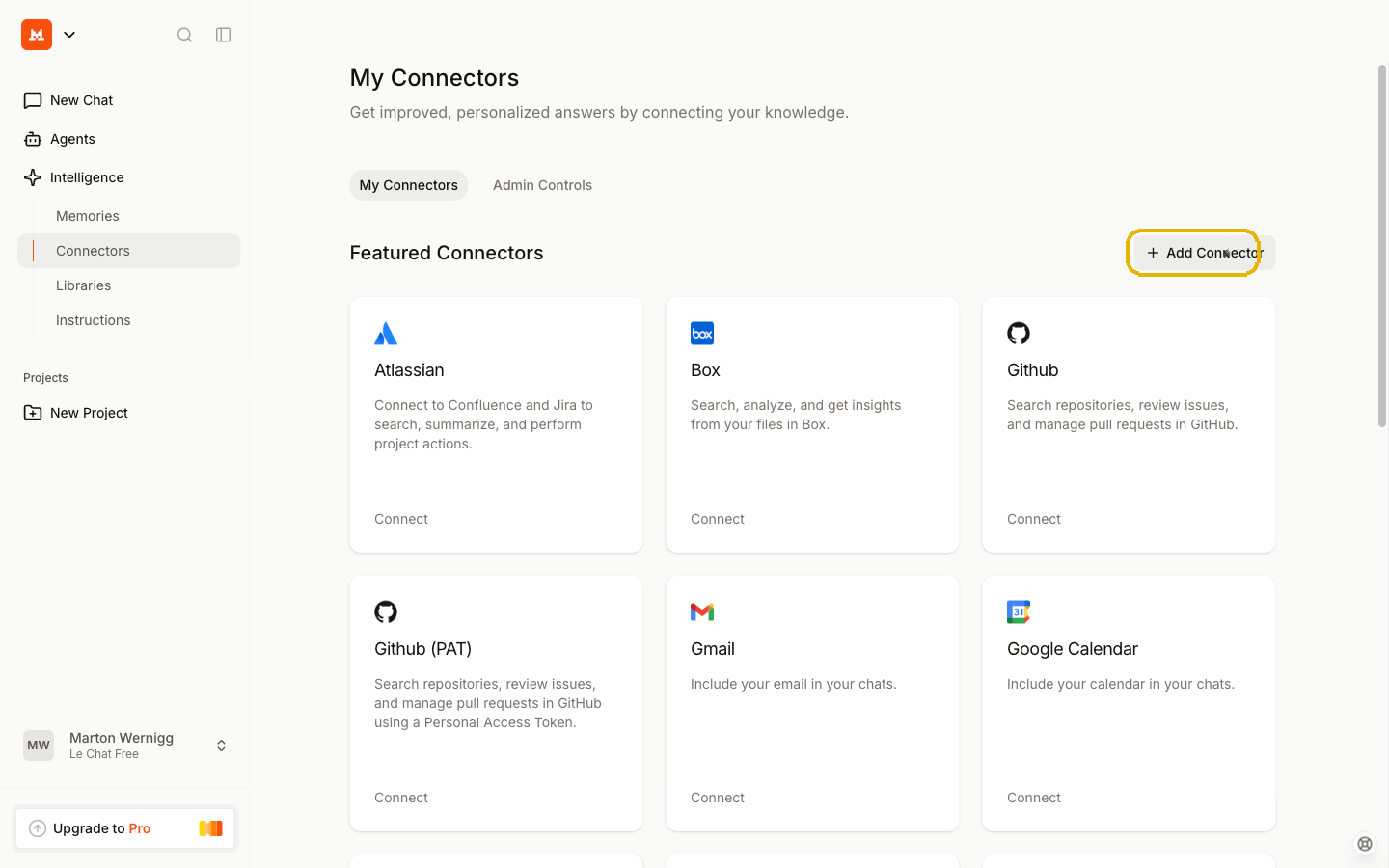This screenshot has width=1389, height=868.
Task: Click Upgrade to Pro button
Action: coord(125,828)
